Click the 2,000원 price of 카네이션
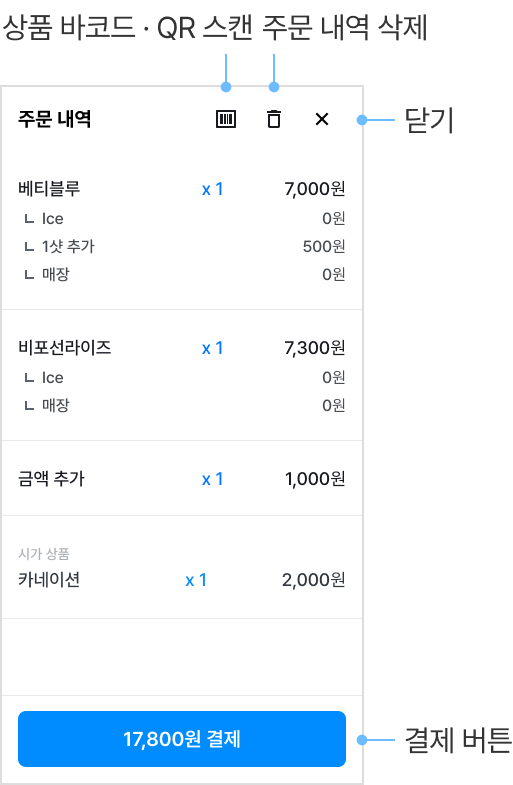513x785 pixels. pyautogui.click(x=314, y=579)
